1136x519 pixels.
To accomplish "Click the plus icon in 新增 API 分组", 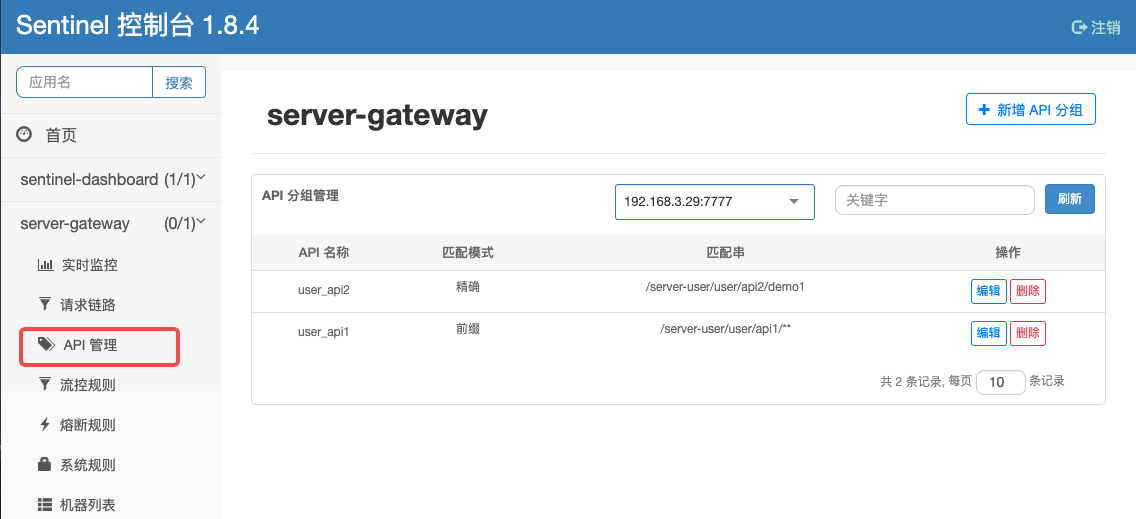I will click(x=984, y=109).
